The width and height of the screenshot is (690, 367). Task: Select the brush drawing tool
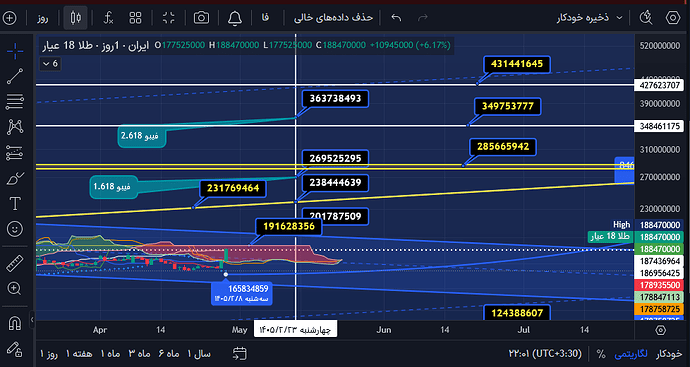(x=15, y=179)
